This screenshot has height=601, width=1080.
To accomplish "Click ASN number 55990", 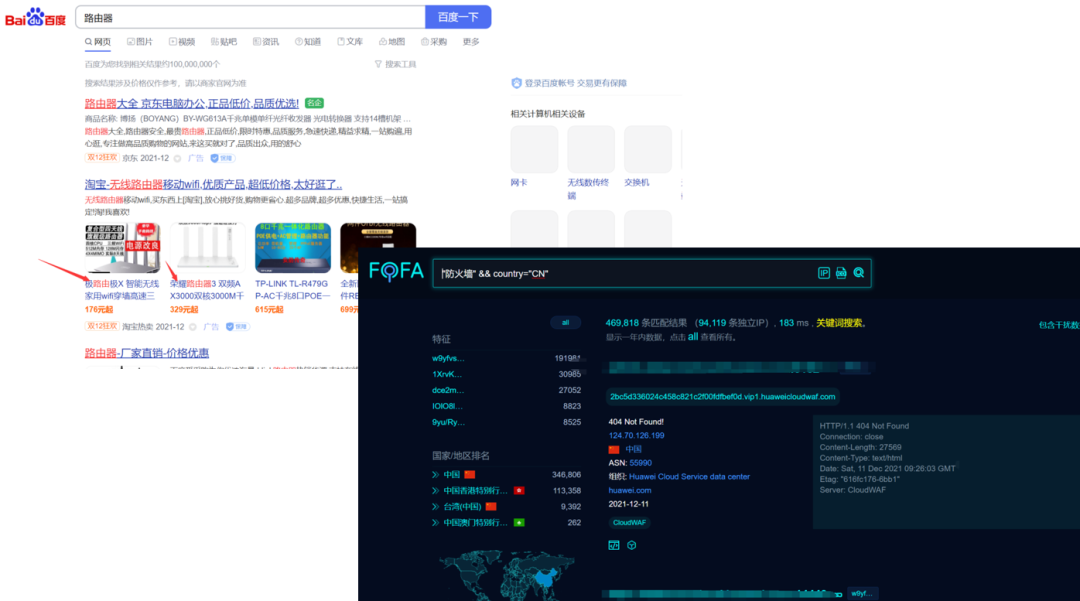I will point(641,463).
